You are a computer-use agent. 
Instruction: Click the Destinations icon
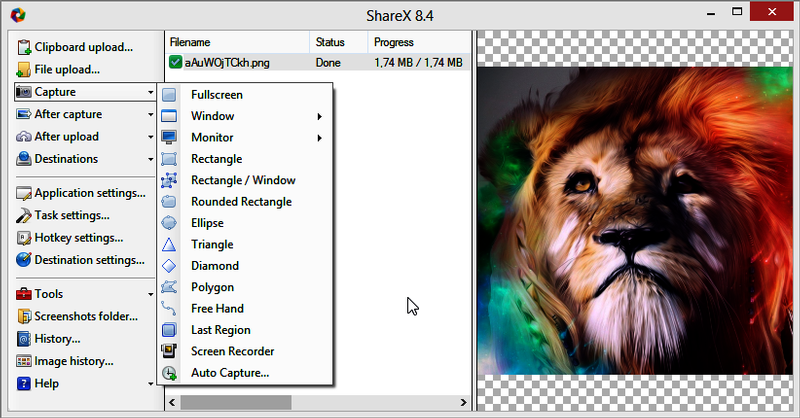23,159
